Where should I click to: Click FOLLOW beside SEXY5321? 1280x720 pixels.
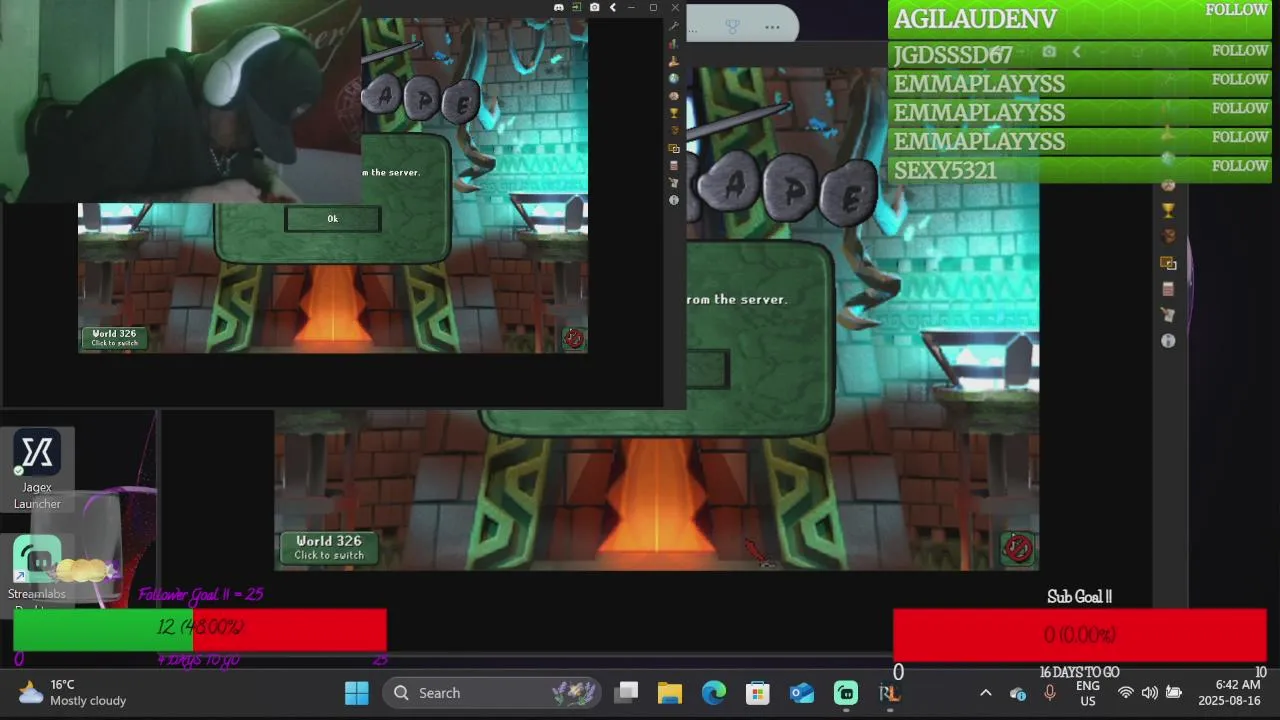click(x=1240, y=166)
